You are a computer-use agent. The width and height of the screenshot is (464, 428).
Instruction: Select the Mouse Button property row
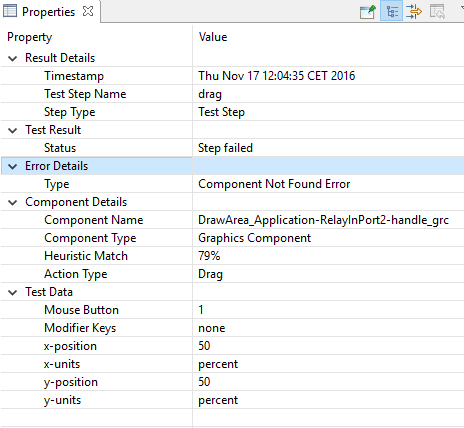click(x=232, y=310)
